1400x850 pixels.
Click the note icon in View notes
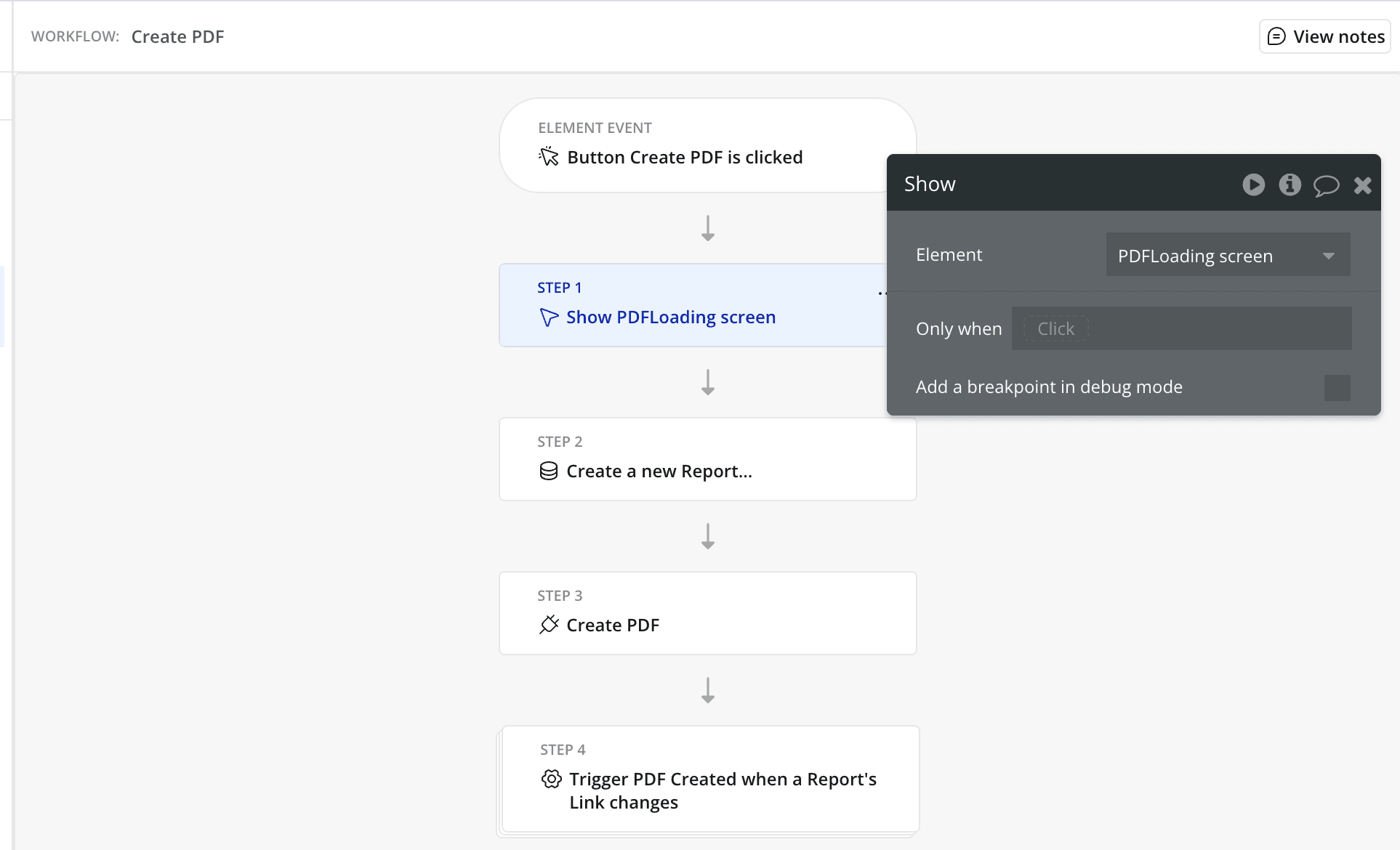[x=1276, y=36]
